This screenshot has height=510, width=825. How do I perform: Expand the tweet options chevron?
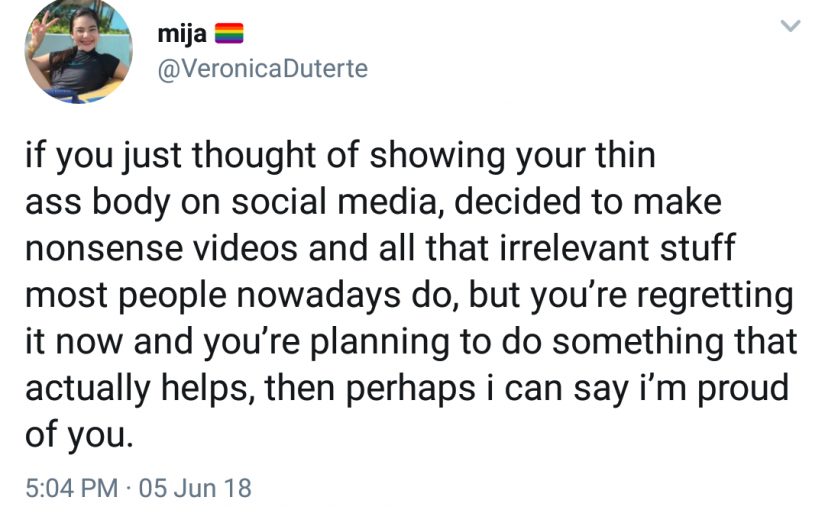(x=790, y=25)
